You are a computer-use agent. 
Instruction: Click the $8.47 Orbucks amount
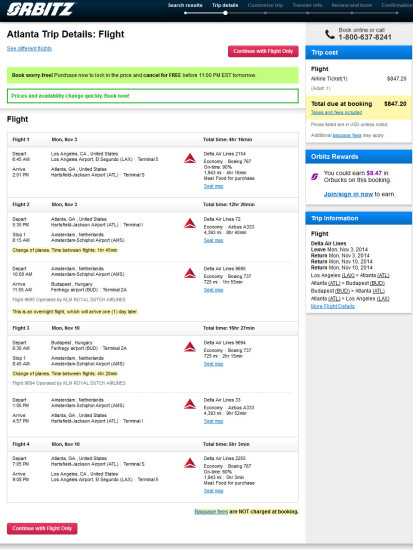374,173
